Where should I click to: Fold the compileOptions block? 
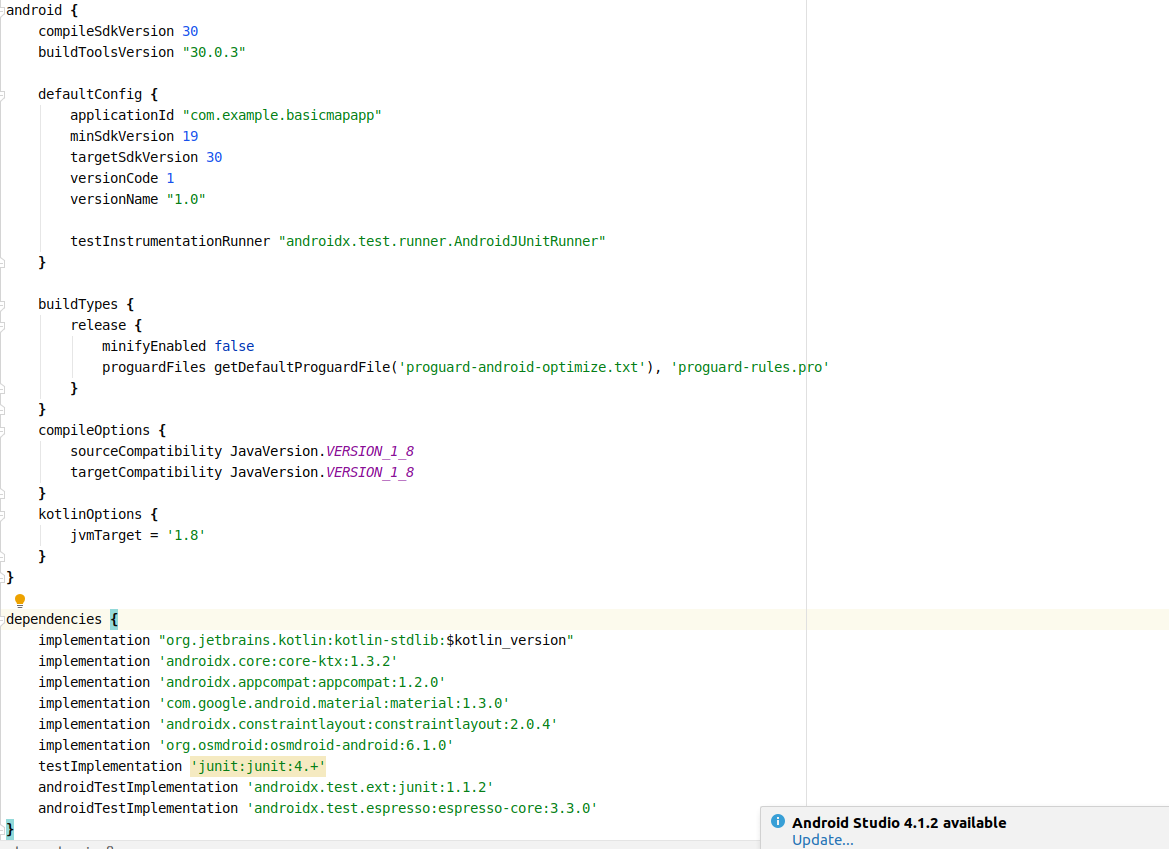(2, 430)
